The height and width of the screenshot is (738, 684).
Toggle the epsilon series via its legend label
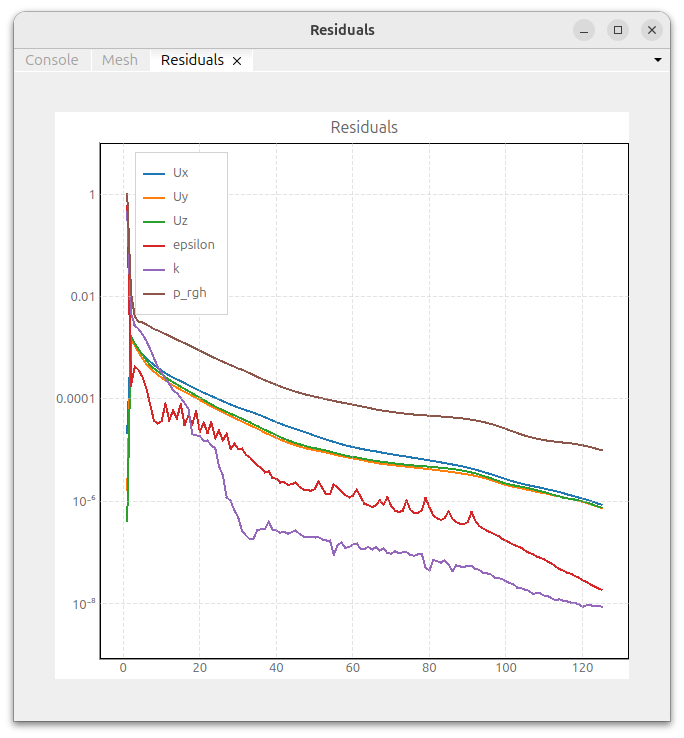click(193, 245)
